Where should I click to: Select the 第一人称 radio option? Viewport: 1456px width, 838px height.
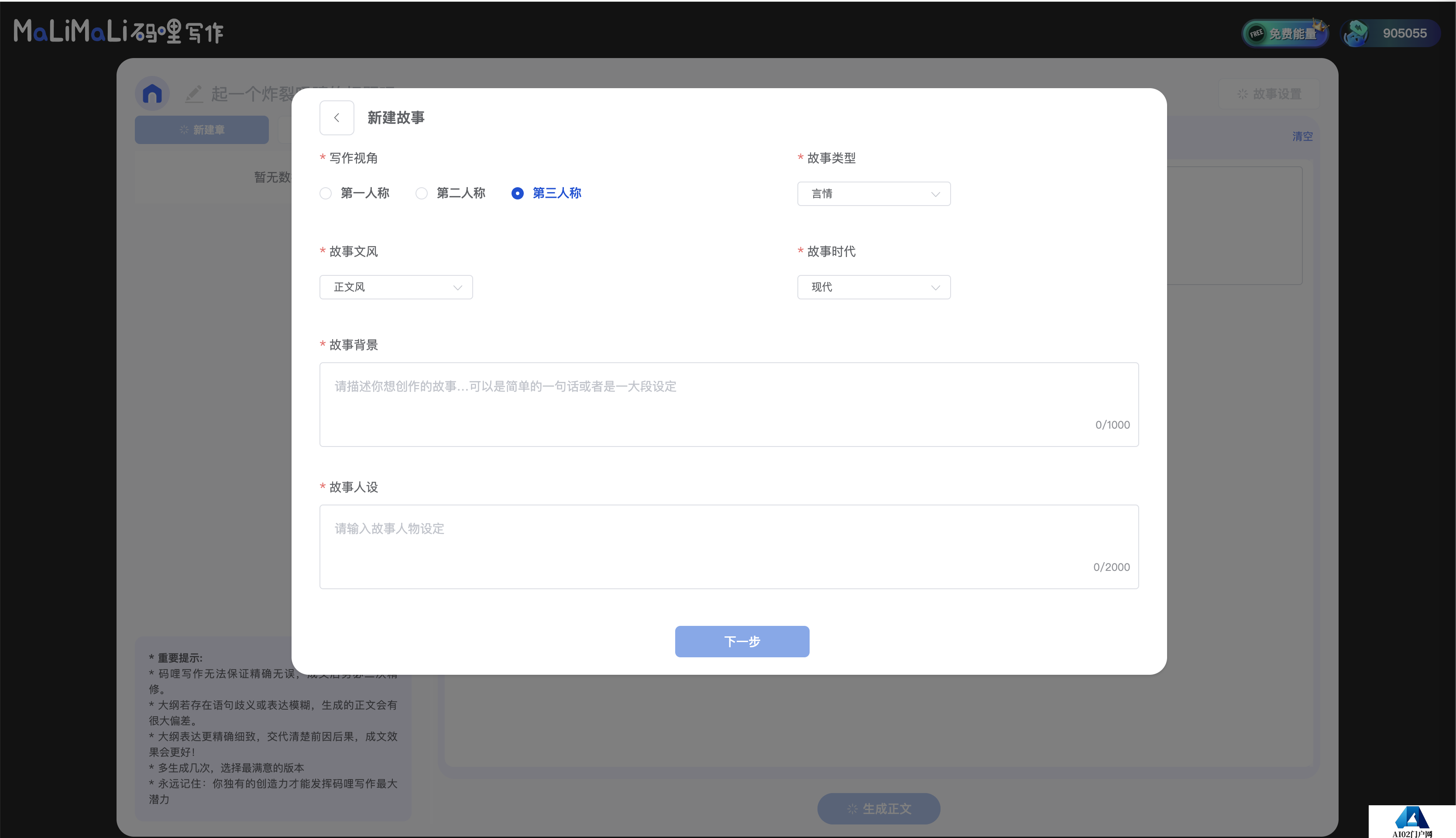tap(354, 193)
